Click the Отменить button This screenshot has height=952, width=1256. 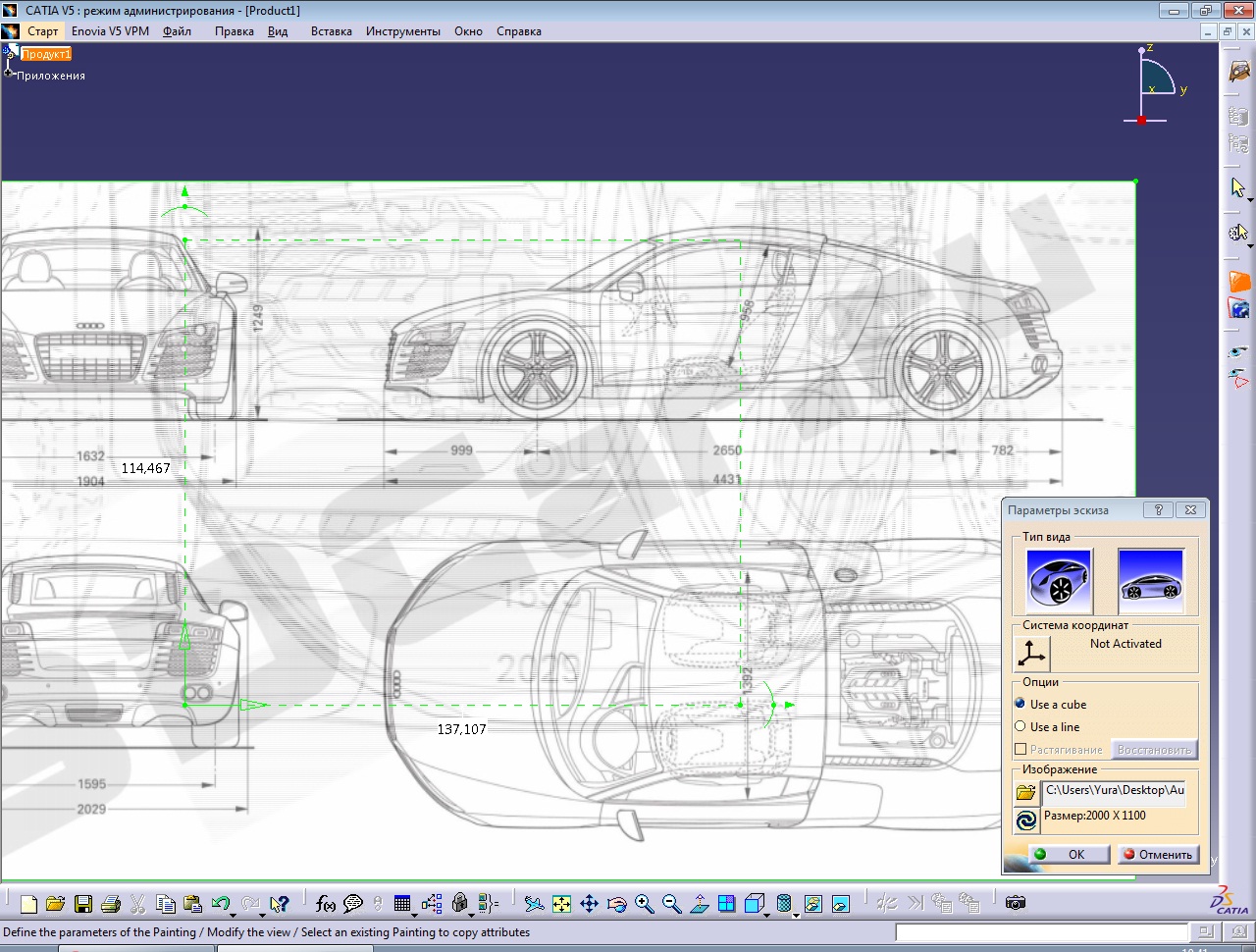click(x=1158, y=855)
